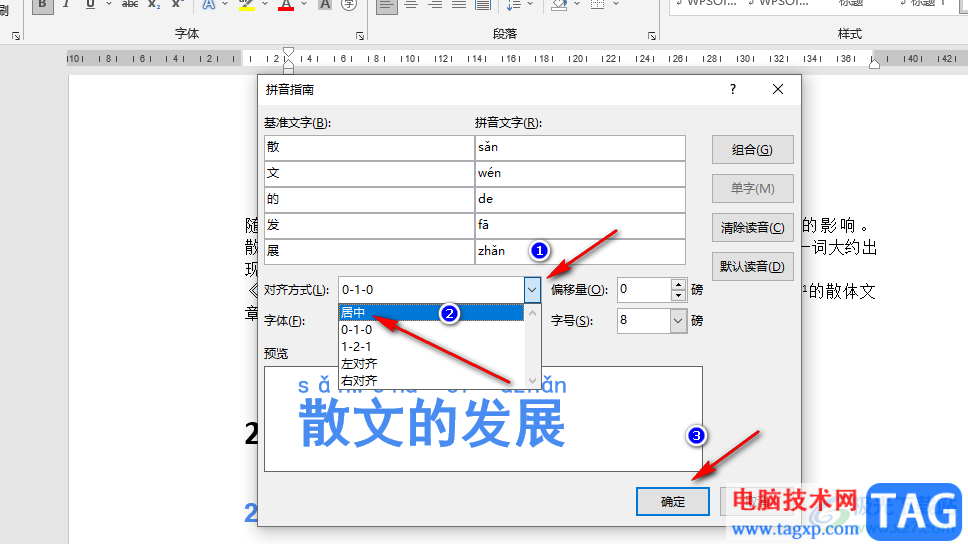Screen dimensions: 968x544
Task: Click the enclosed character icon
Action: tap(349, 5)
